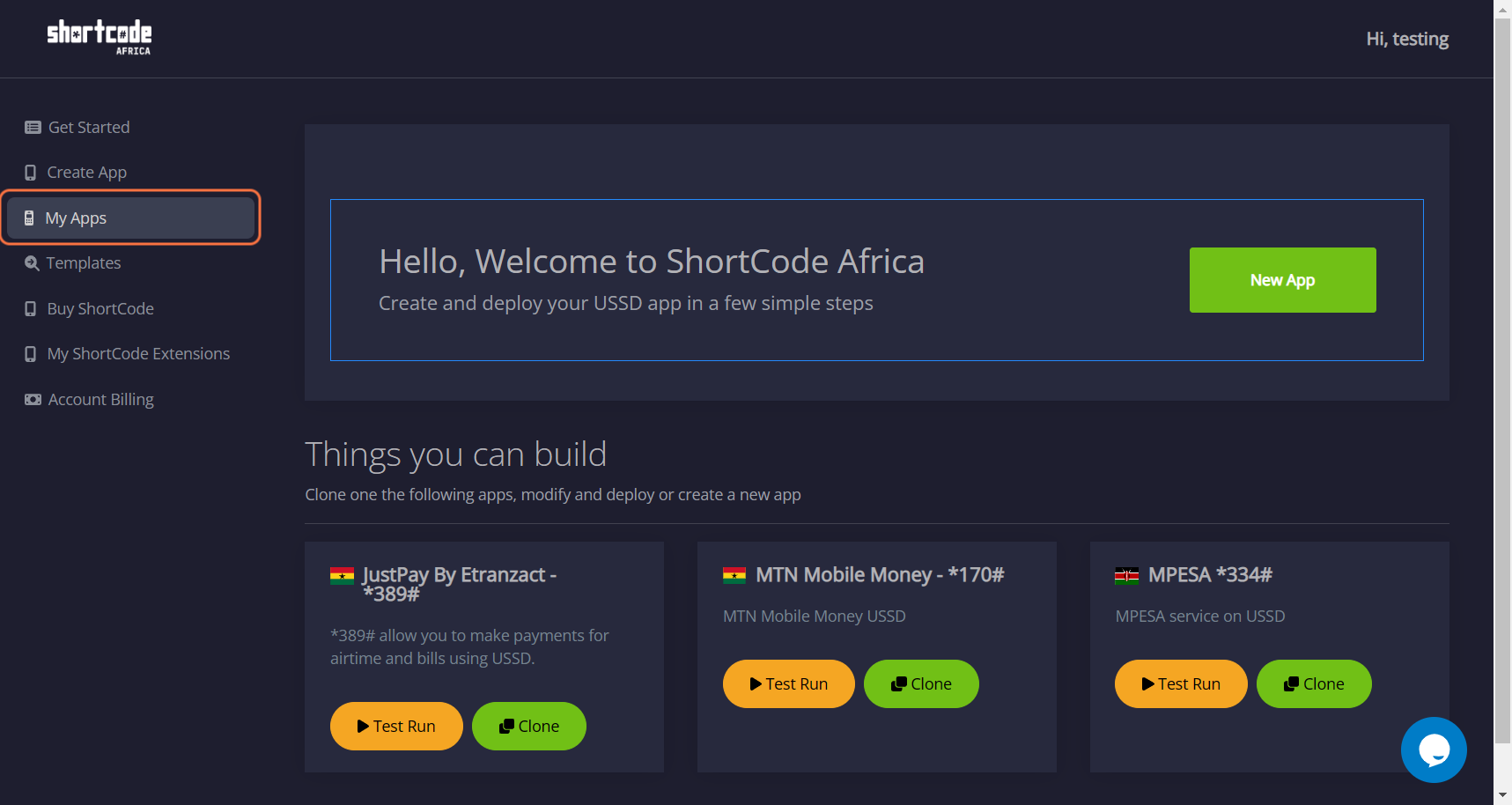Clone the MPESA *334# app
Viewport: 1512px width, 805px height.
[1314, 684]
